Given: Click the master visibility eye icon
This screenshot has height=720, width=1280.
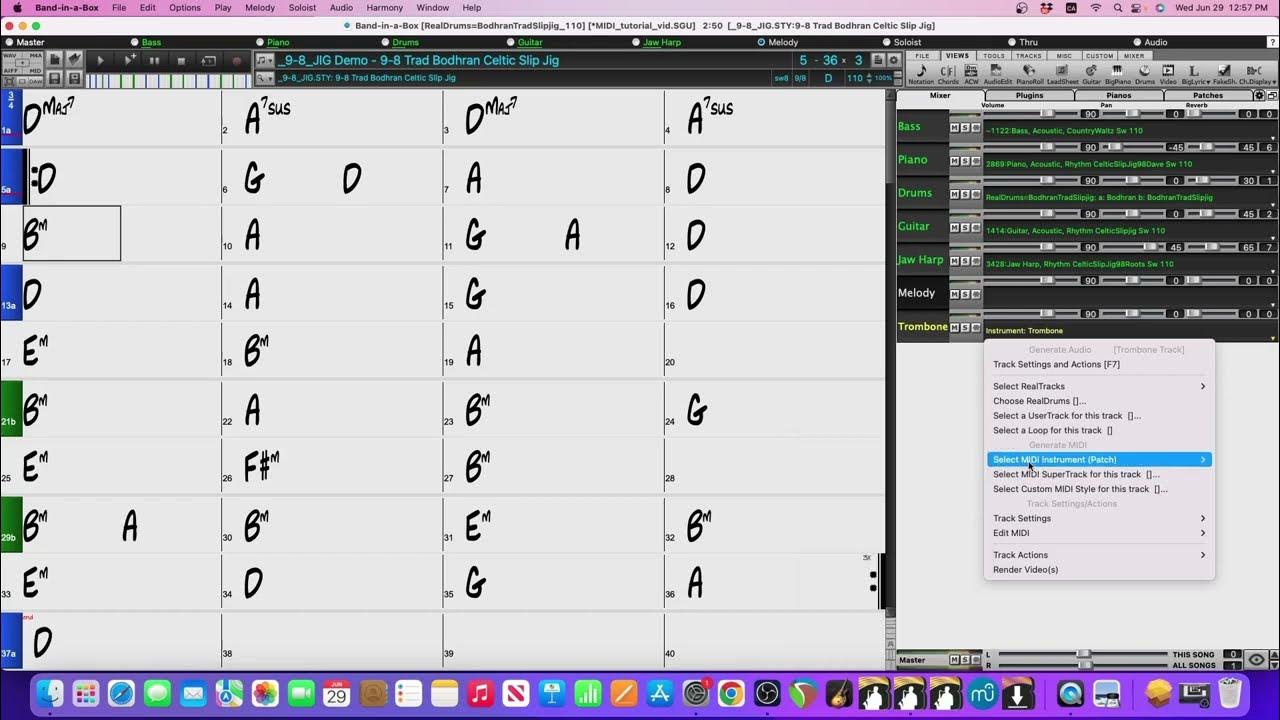Looking at the screenshot, I should (x=1257, y=660).
